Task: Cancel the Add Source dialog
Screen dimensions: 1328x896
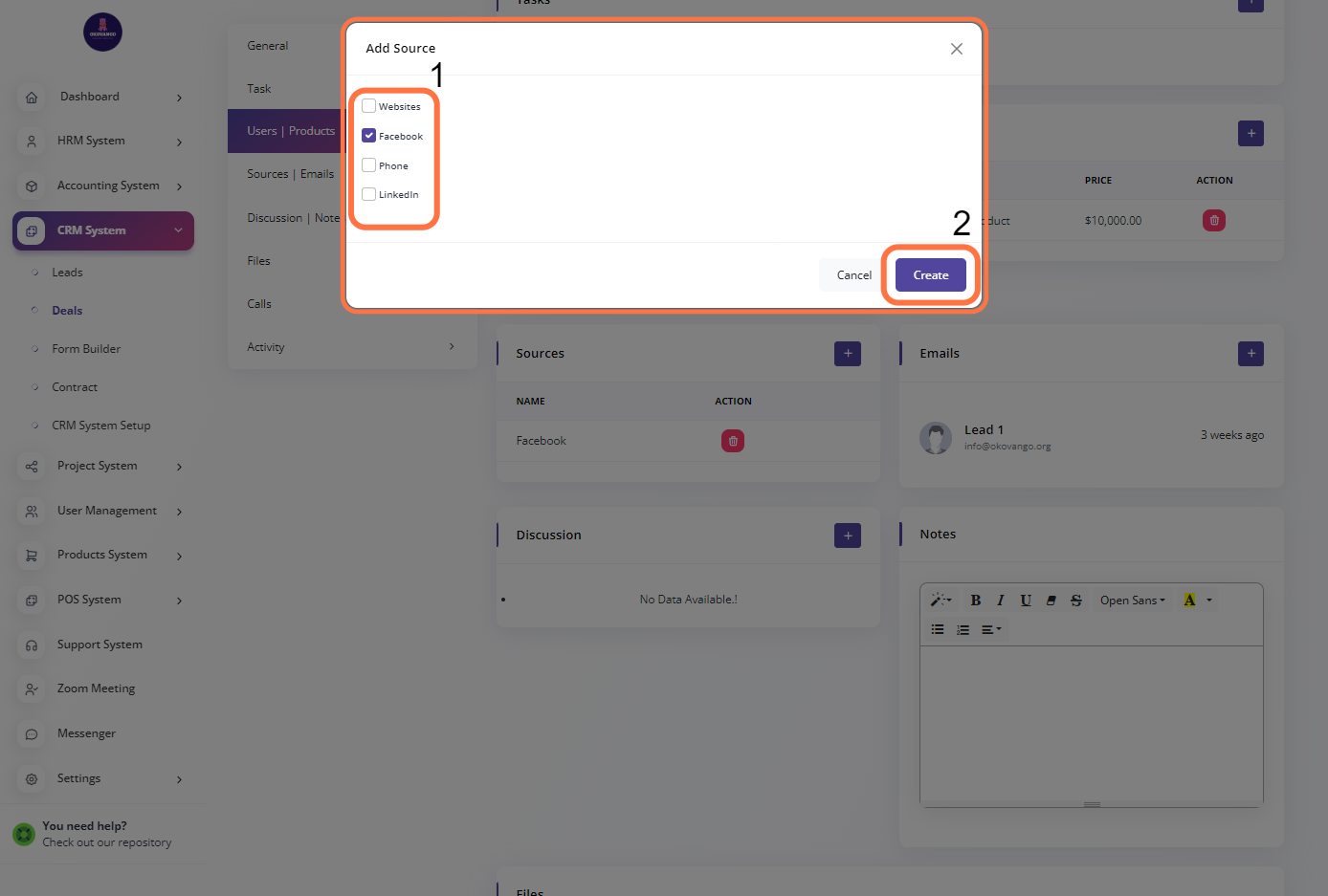Action: pos(853,275)
